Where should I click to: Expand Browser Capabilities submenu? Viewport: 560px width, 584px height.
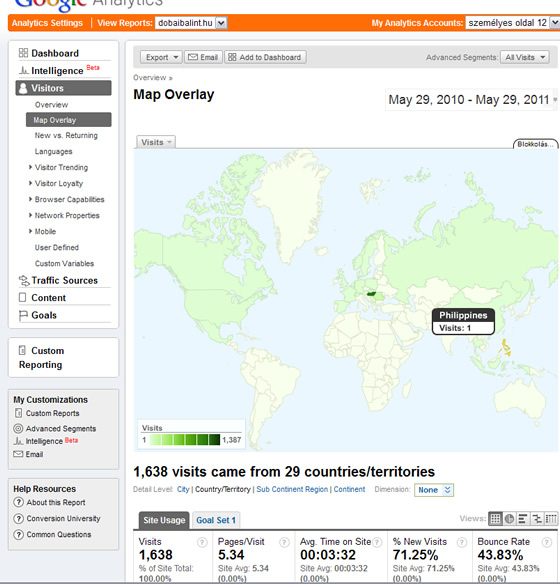[31, 199]
